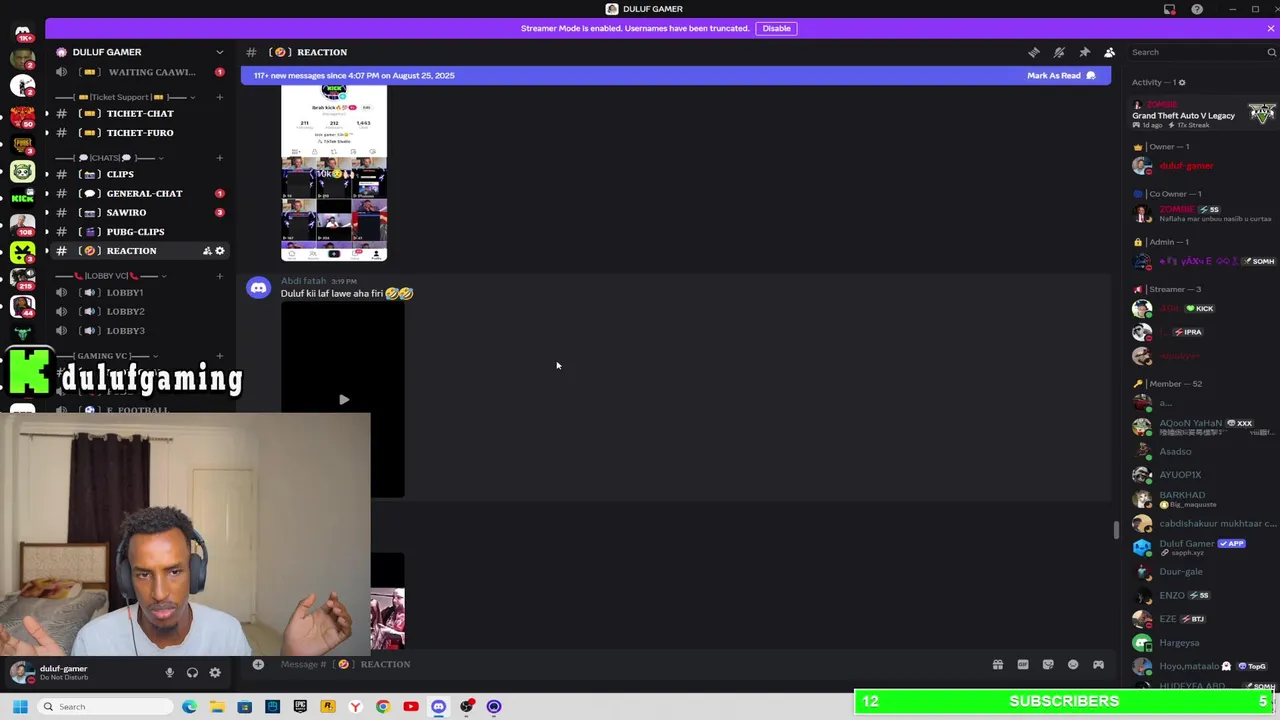Open YouTube from the taskbar
This screenshot has height=720, width=1280.
(410, 707)
